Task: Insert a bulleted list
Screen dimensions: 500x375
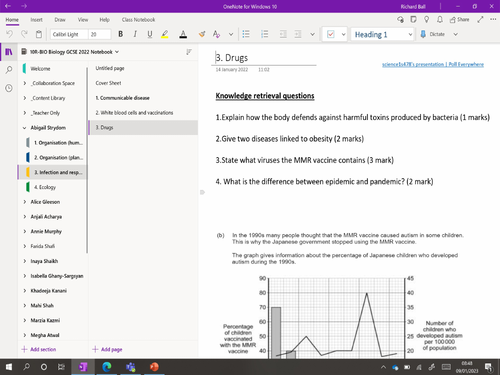Action: (246, 34)
